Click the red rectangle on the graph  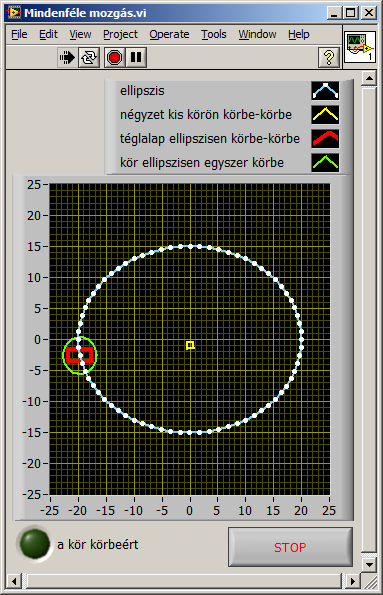point(80,355)
